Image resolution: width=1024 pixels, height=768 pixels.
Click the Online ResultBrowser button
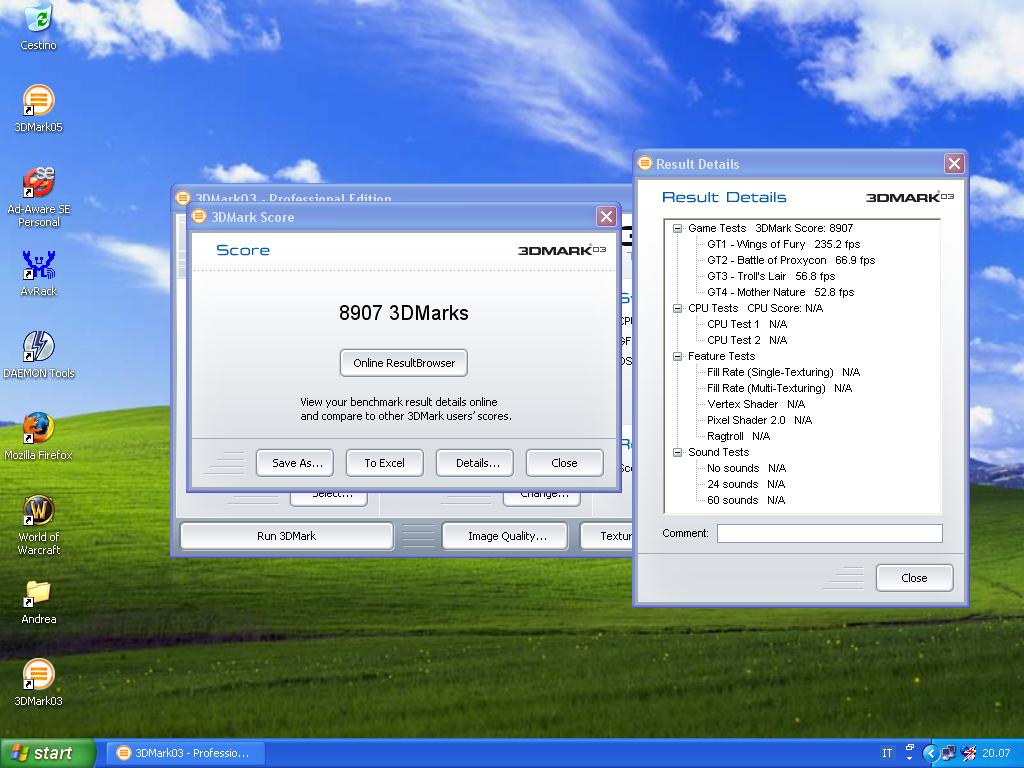click(404, 363)
